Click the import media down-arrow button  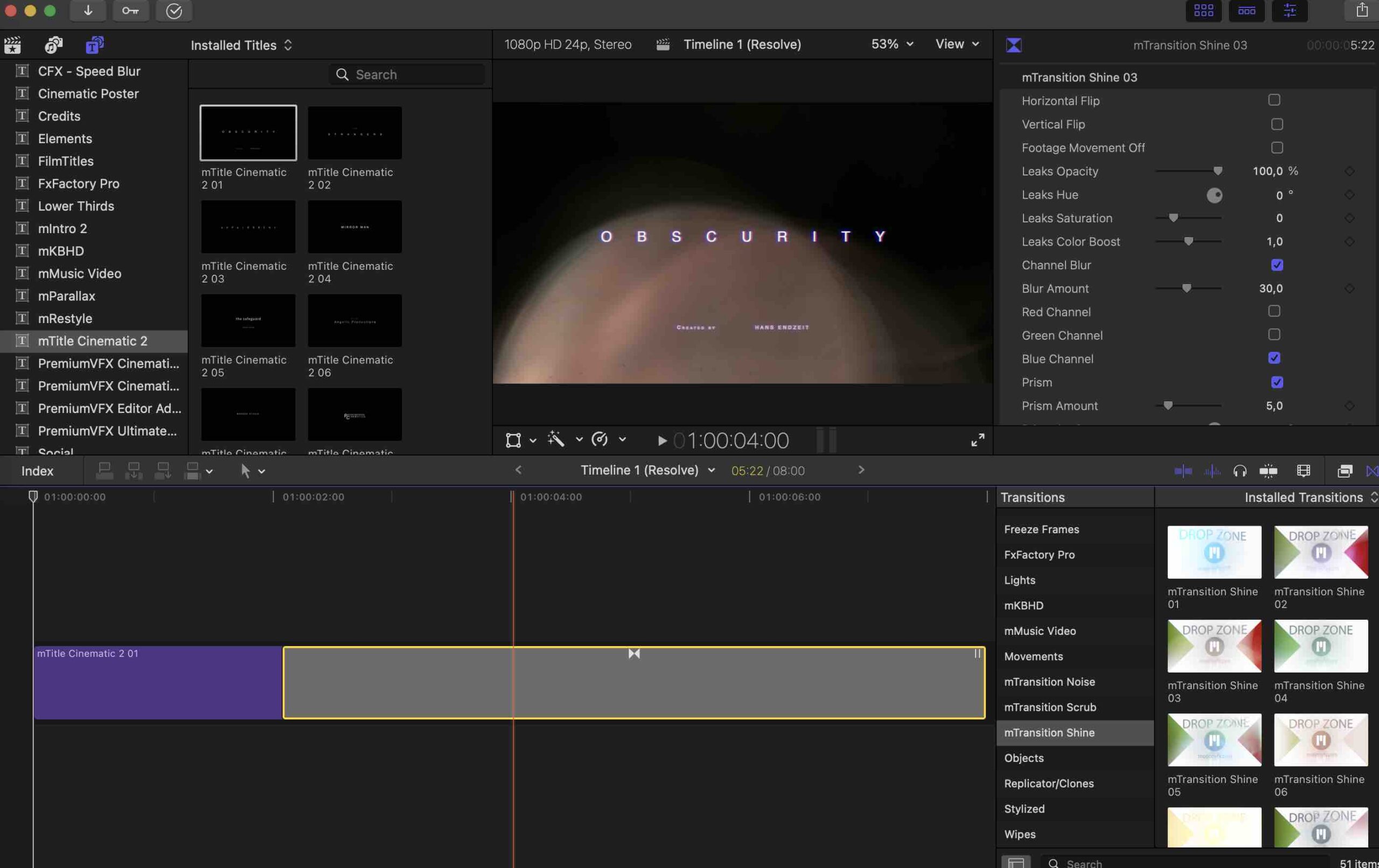click(88, 10)
